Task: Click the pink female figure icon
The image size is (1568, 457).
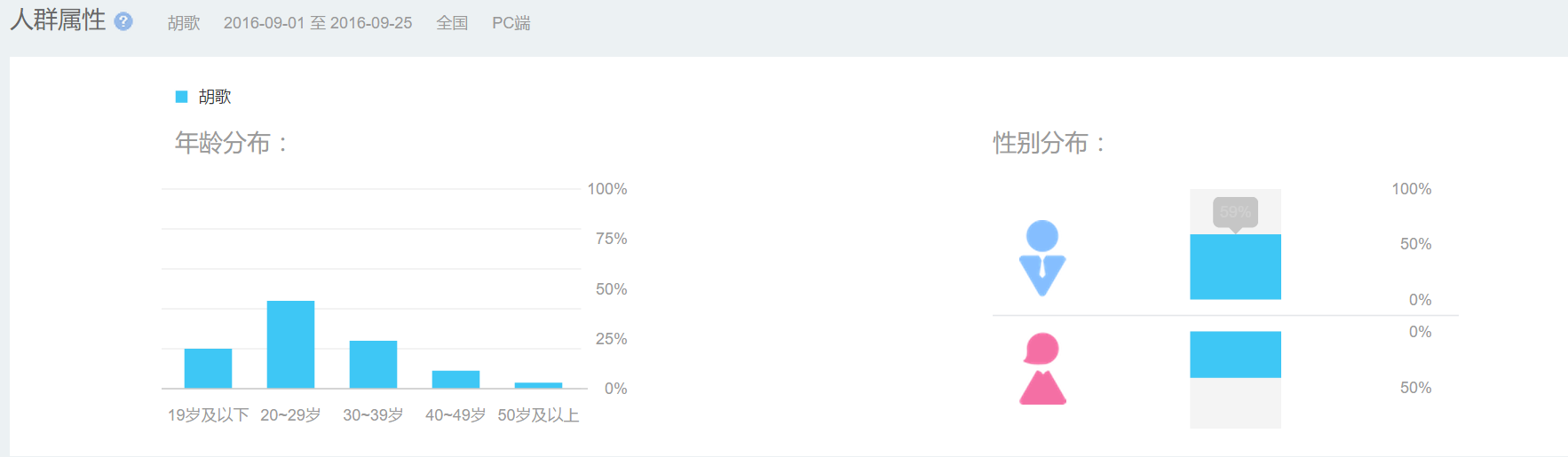Action: [x=1042, y=369]
